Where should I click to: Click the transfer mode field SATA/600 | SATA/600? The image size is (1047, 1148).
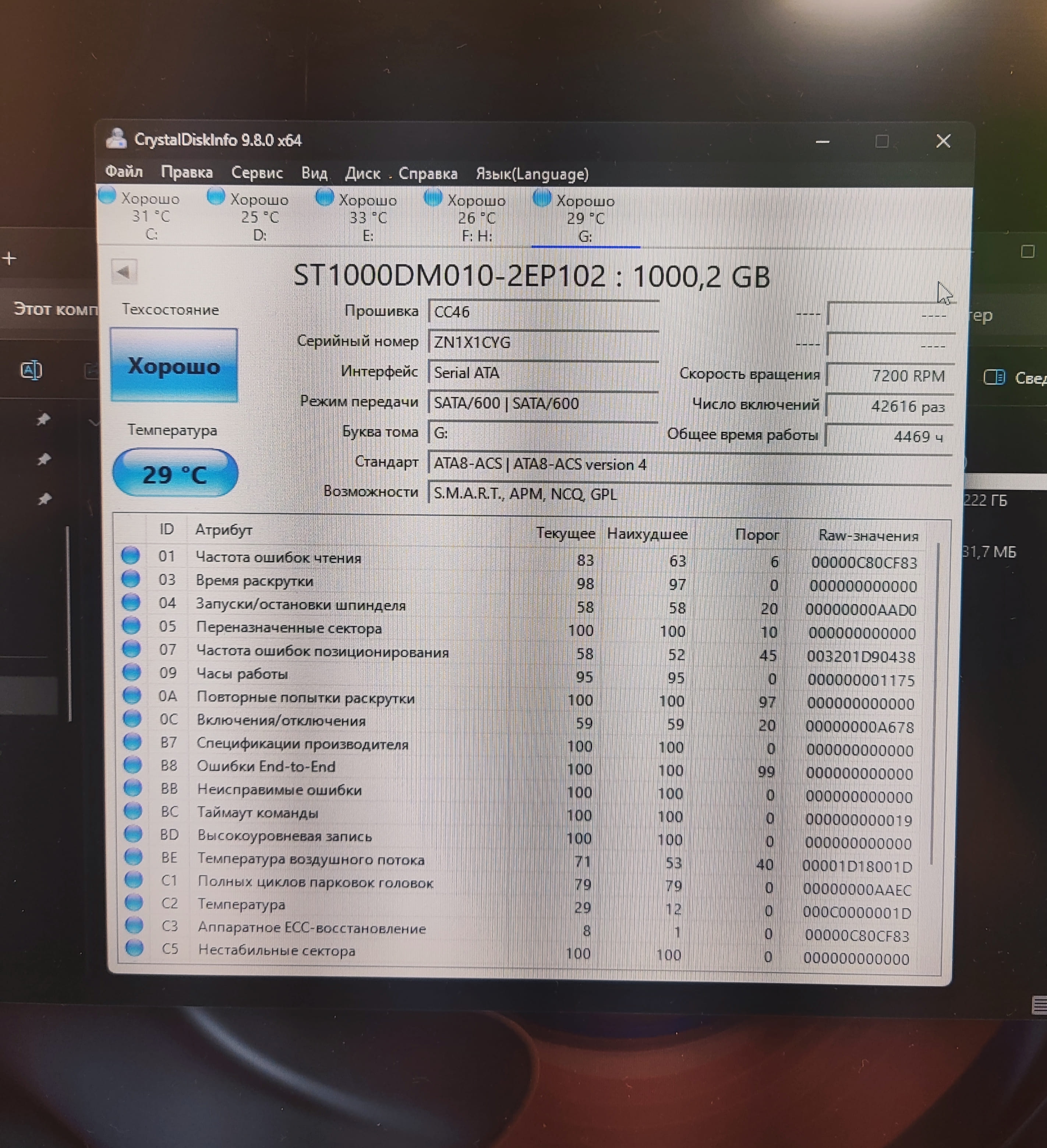[543, 403]
